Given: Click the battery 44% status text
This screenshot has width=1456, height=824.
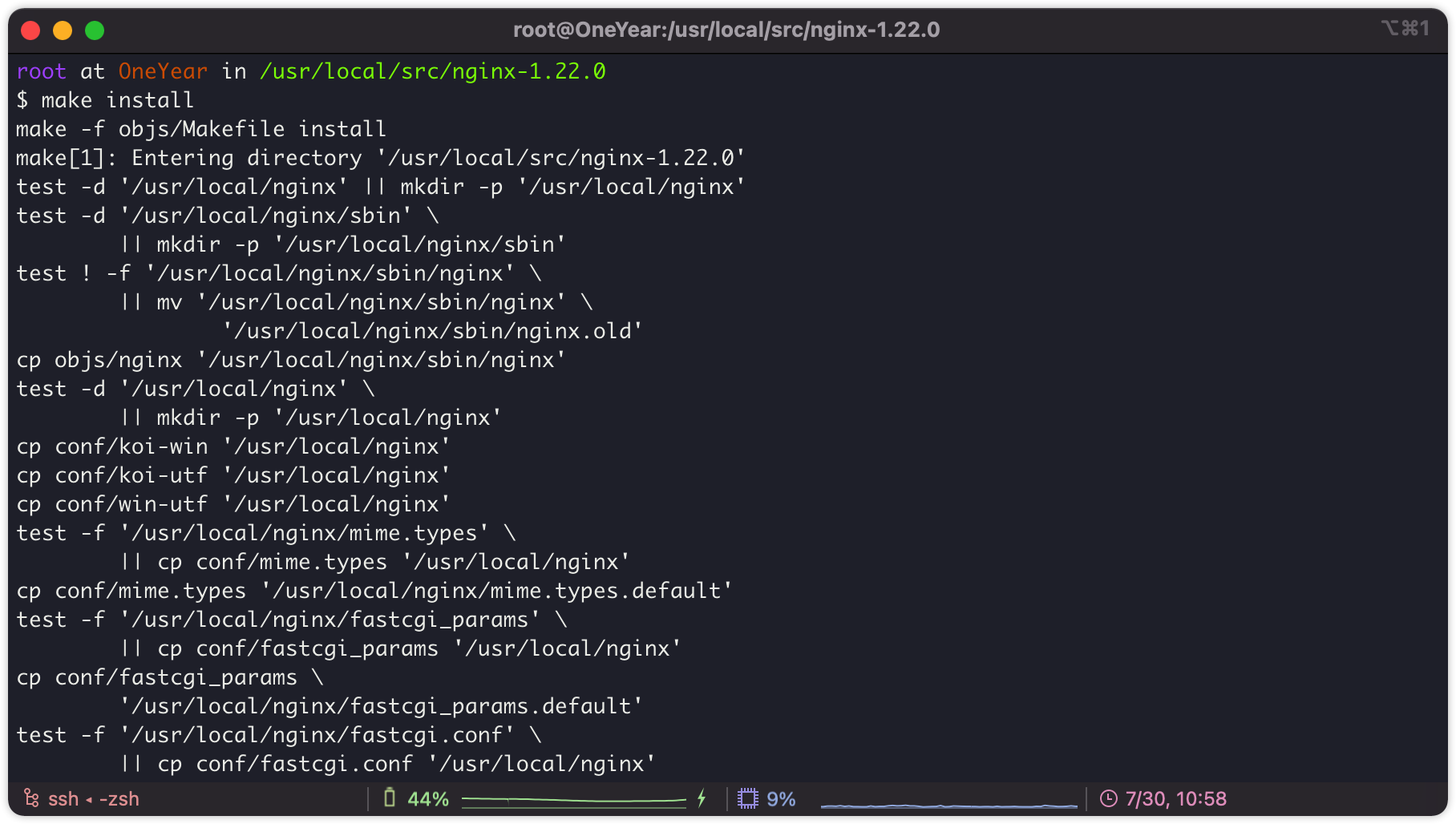Looking at the screenshot, I should (x=428, y=799).
